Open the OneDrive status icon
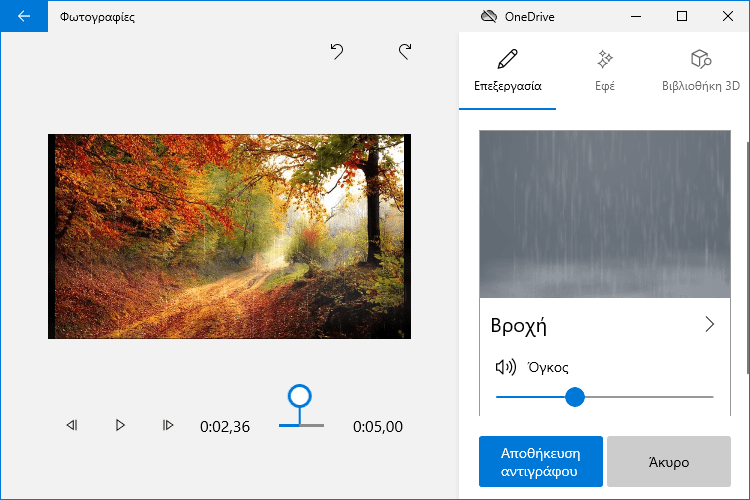Screen dimensions: 750x500 click(x=488, y=17)
